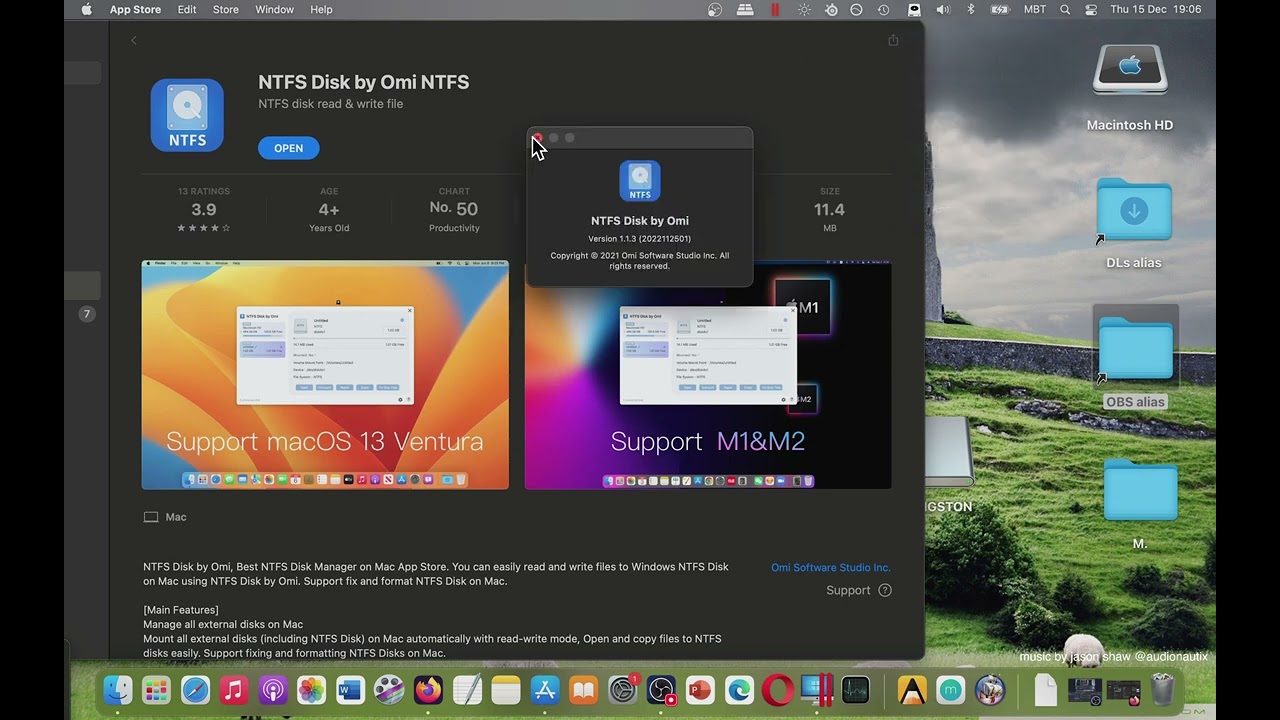Open the Edit menu

click(187, 9)
